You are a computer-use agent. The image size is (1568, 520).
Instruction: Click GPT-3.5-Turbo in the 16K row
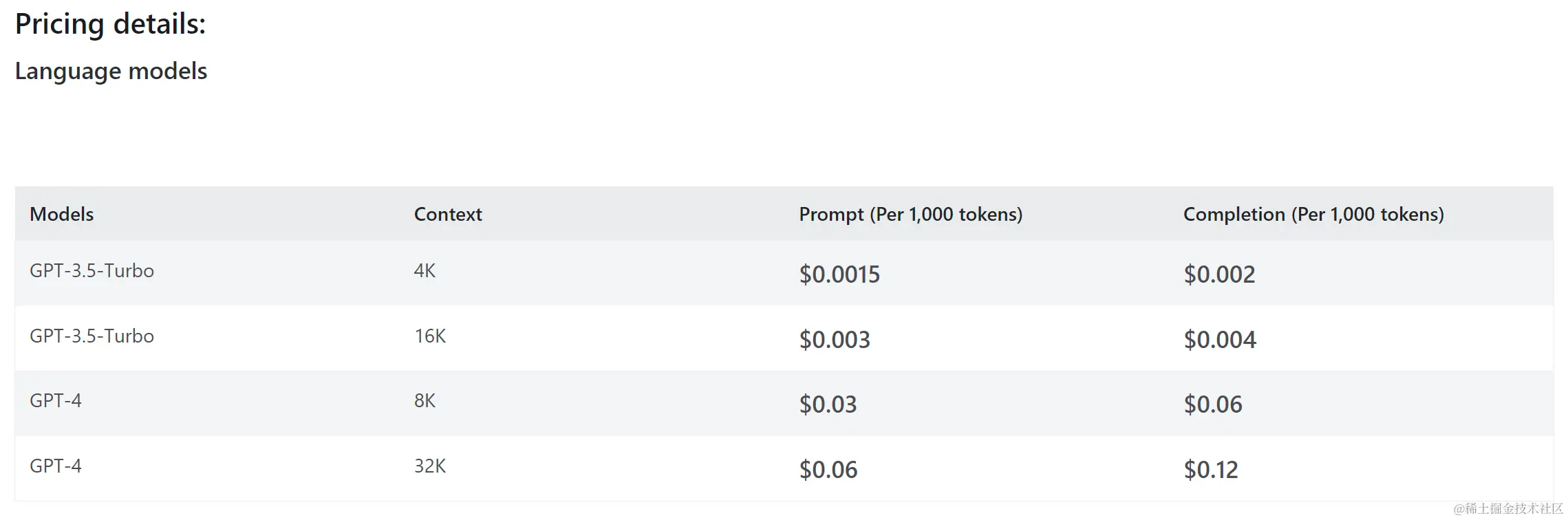coord(92,336)
